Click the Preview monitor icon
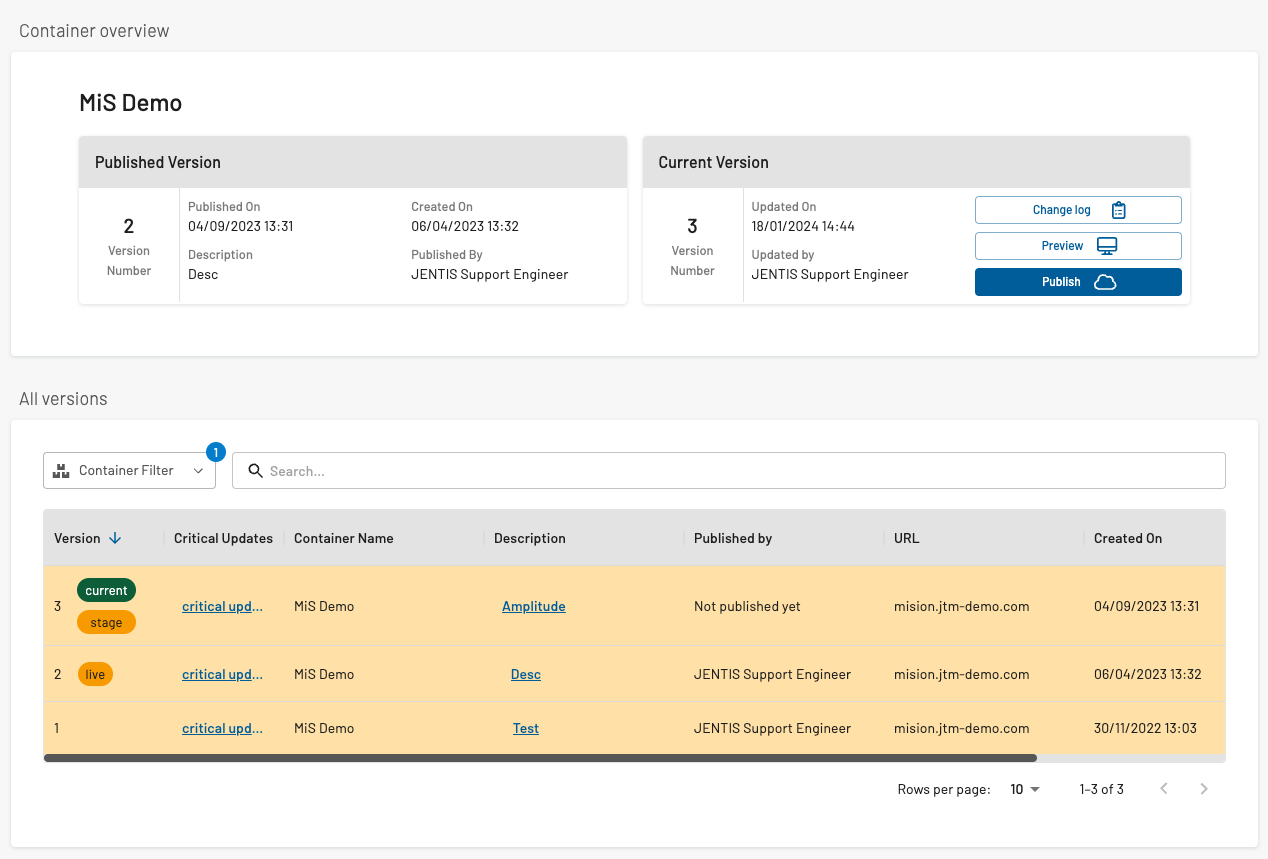The height and width of the screenshot is (859, 1268). click(x=1106, y=246)
